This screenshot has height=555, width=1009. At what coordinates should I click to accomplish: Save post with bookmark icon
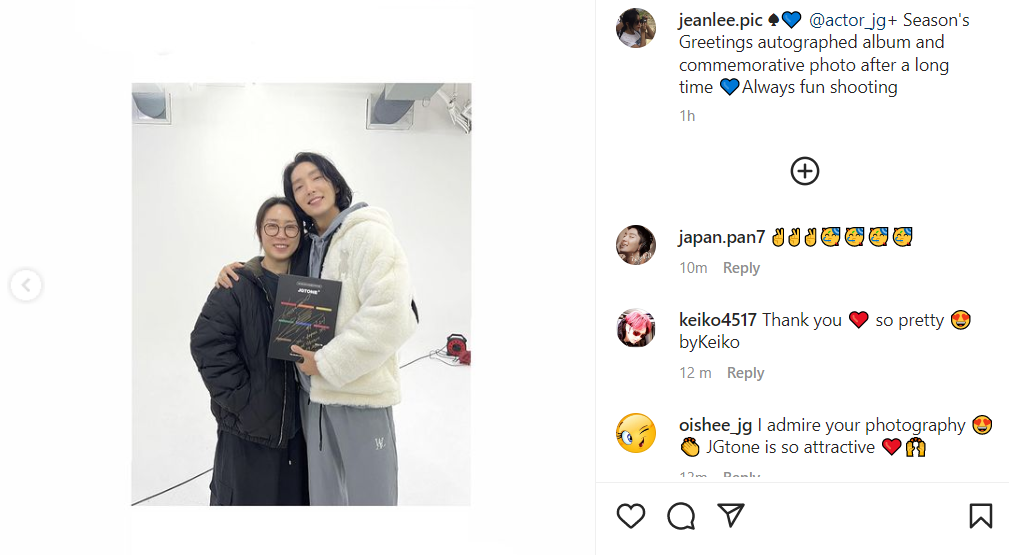click(981, 516)
